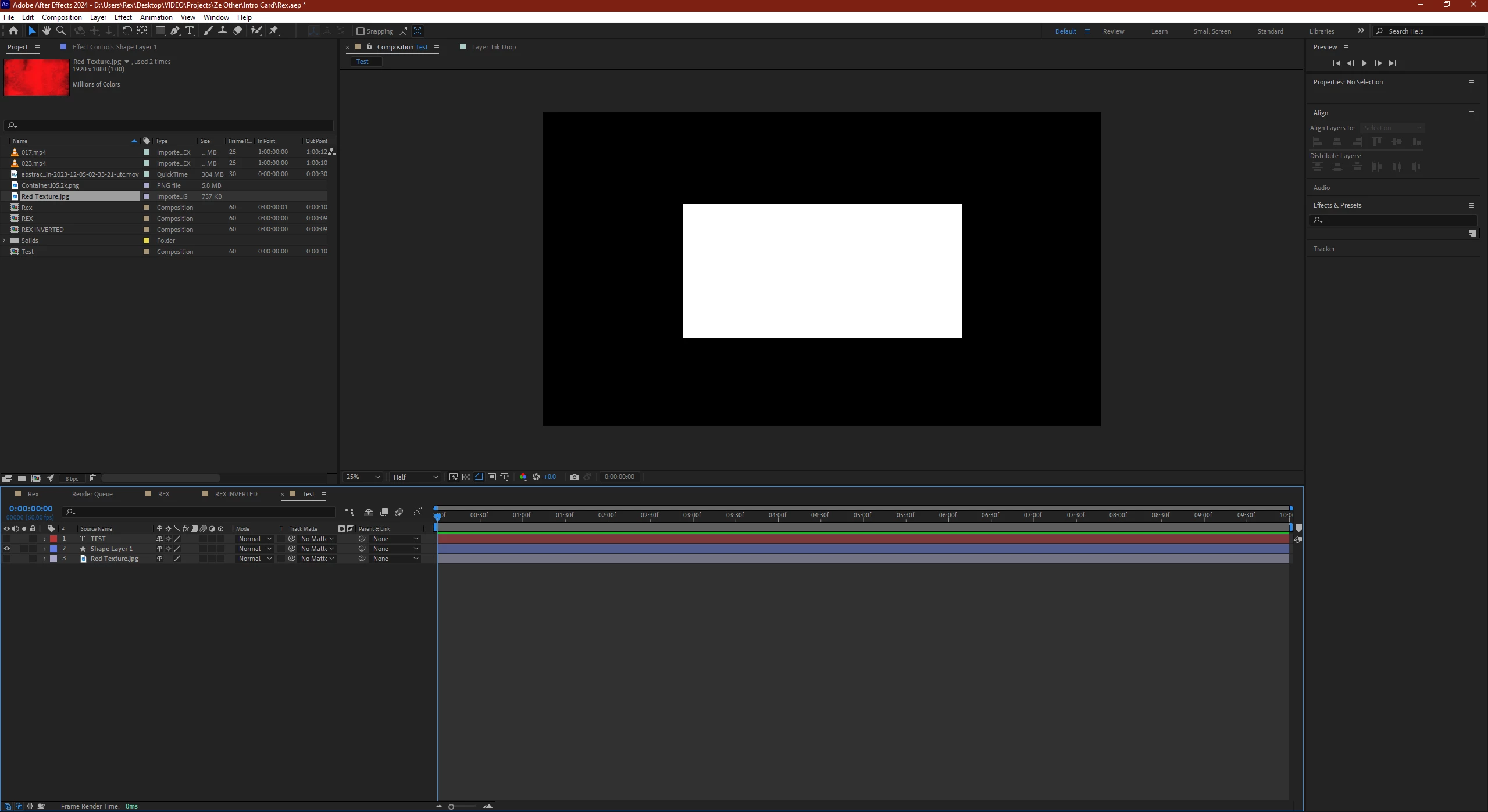Open the Animation menu
This screenshot has height=812, width=1488.
tap(156, 17)
